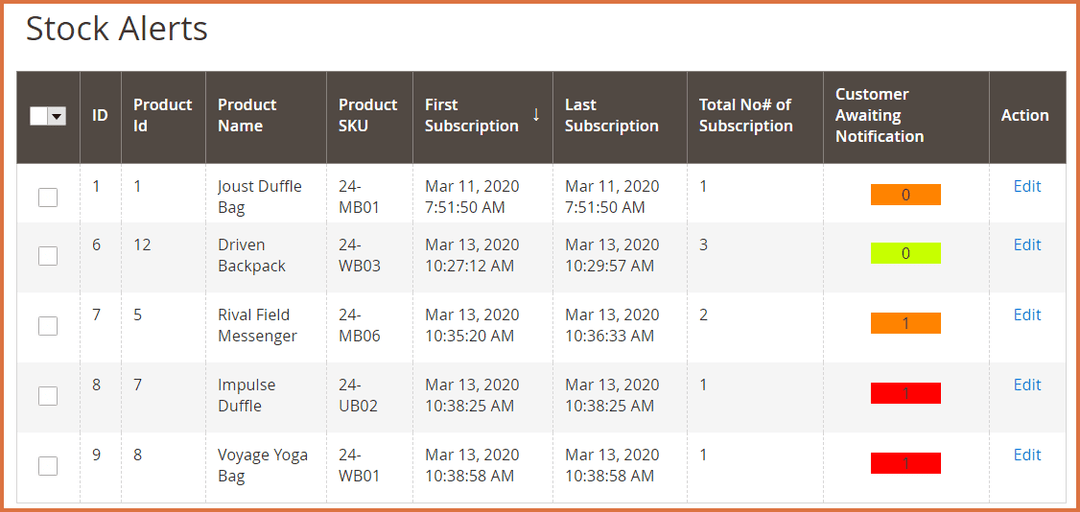Edit the Joust Duffle Bag alert

point(1027,186)
